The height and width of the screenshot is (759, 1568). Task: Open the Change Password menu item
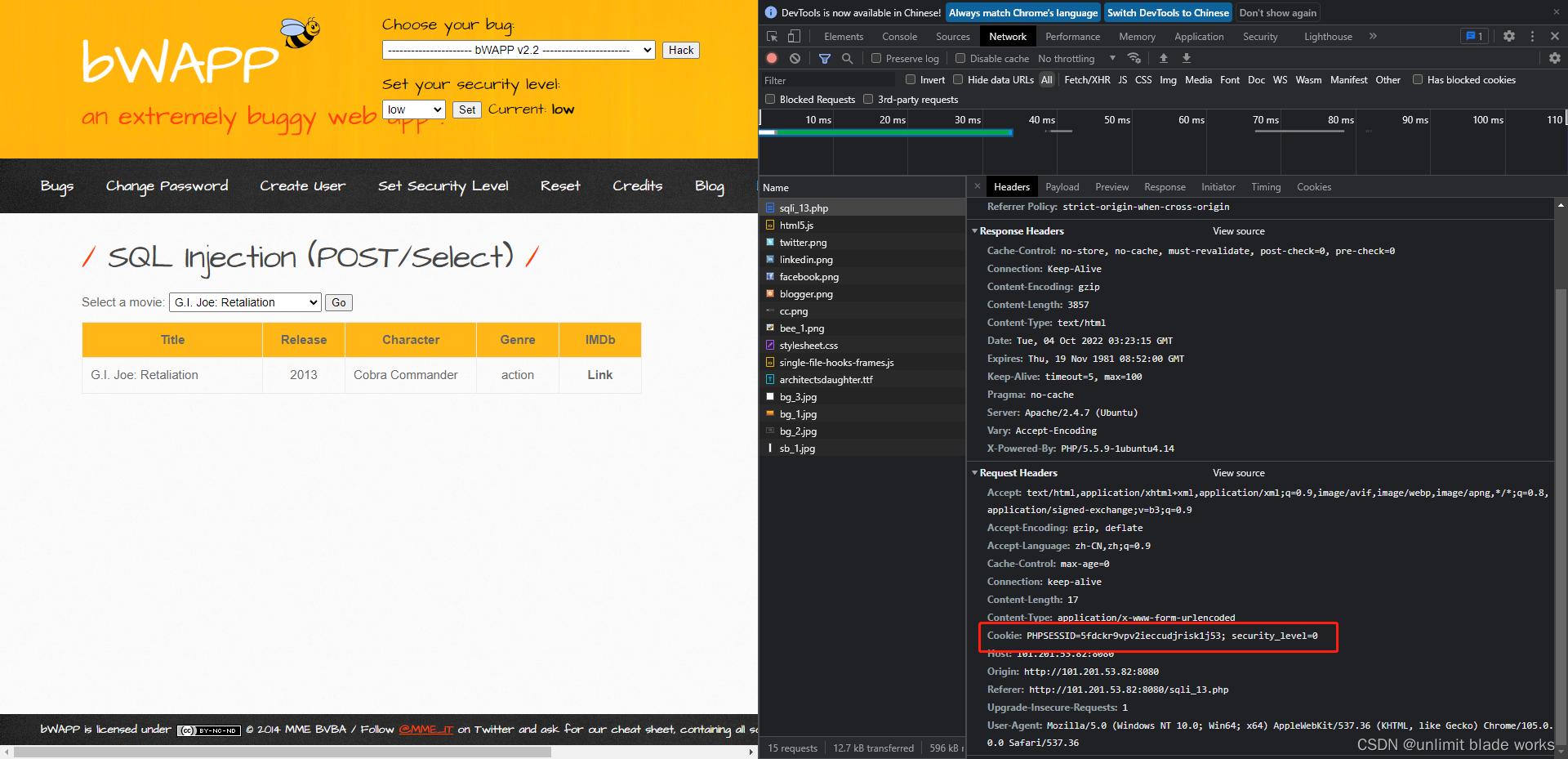click(x=167, y=185)
